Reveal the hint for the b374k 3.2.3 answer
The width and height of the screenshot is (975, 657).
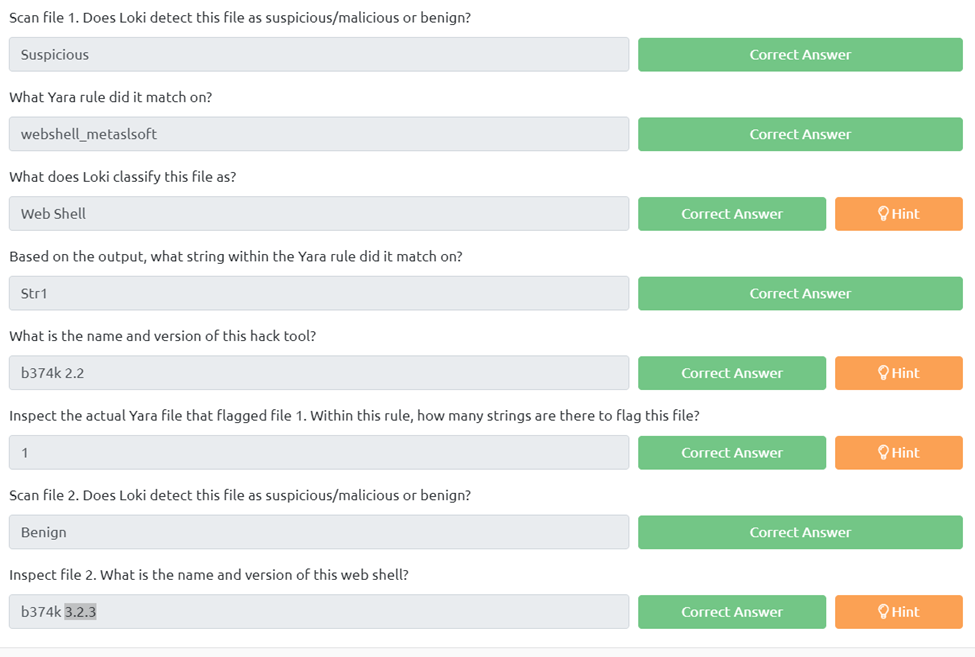[x=898, y=612]
